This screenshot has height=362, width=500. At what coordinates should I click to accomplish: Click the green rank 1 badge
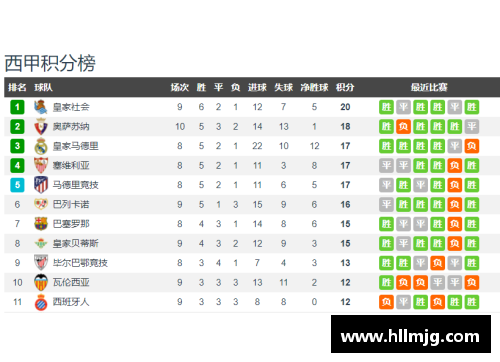[x=17, y=107]
